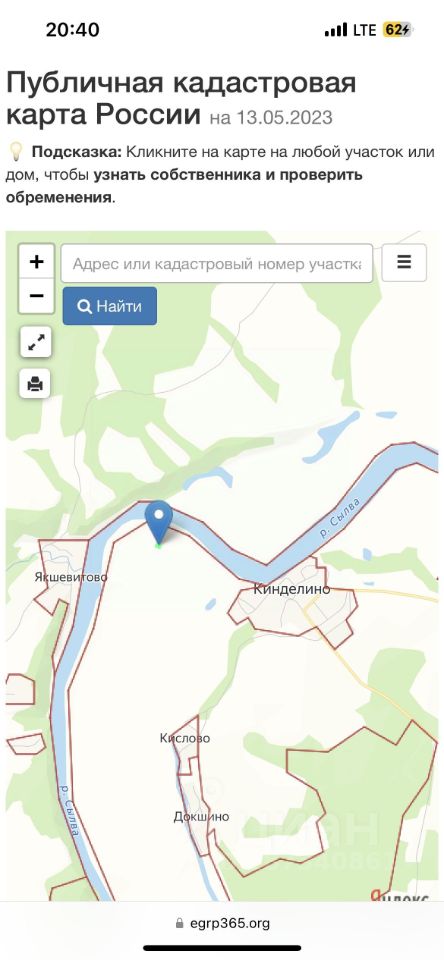Open fullscreen map view with arrows icon
Image resolution: width=444 pixels, height=960 pixels.
pos(35,343)
